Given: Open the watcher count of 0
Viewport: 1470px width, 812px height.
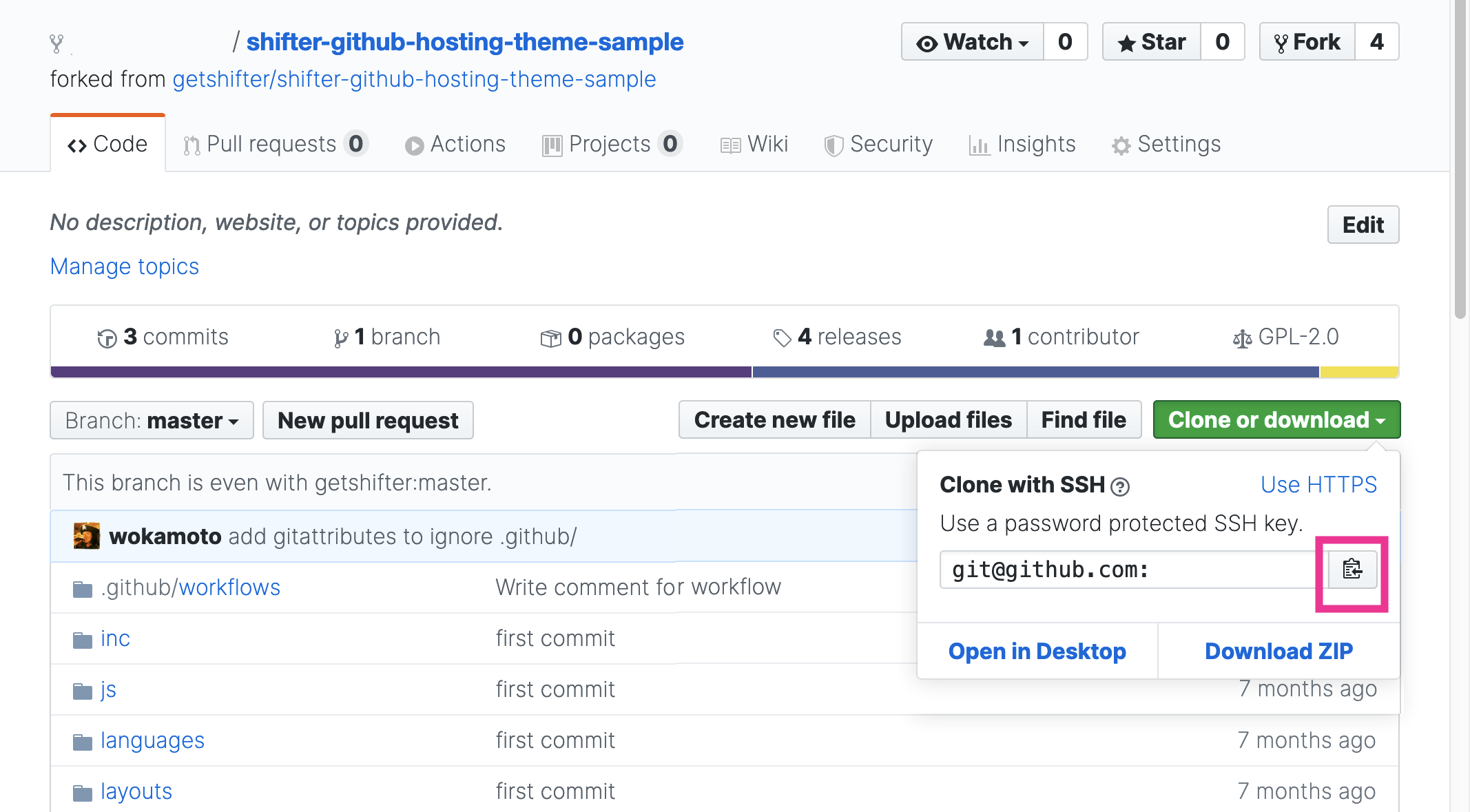Looking at the screenshot, I should tap(1066, 42).
